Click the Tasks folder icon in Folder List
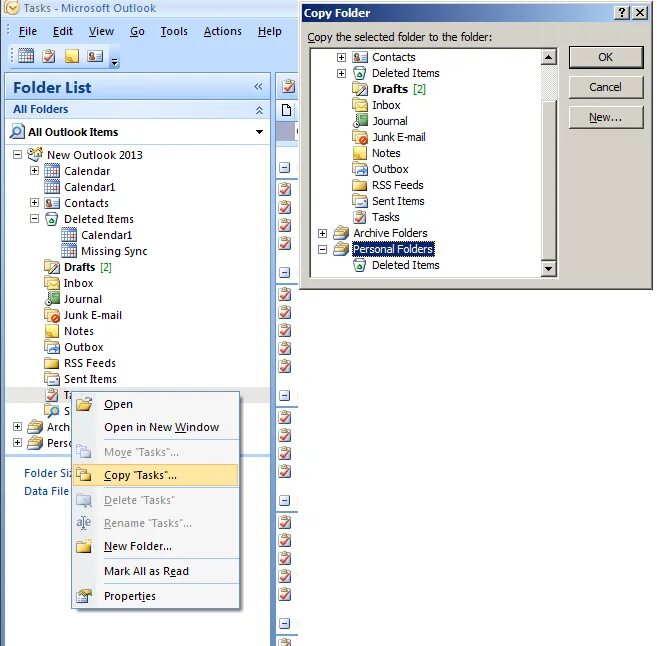 (52, 395)
